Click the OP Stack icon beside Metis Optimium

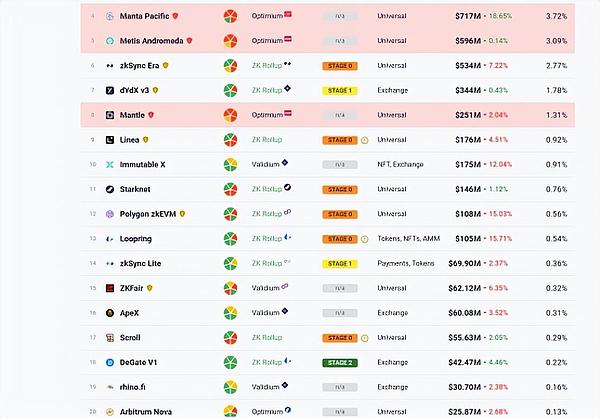(289, 40)
